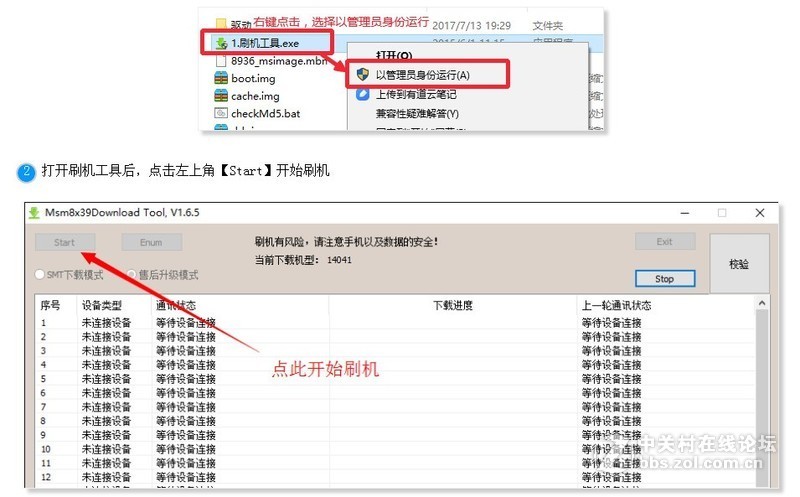Click the 8936_msimage.mbn file icon
Viewport: 800px width, 497px height.
coord(221,61)
